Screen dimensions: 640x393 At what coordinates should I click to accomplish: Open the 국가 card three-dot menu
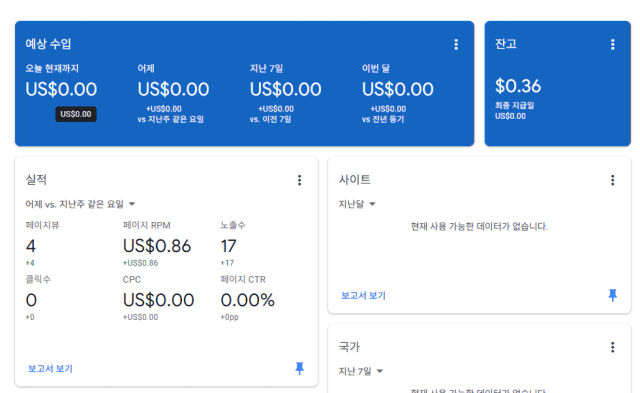coord(612,347)
